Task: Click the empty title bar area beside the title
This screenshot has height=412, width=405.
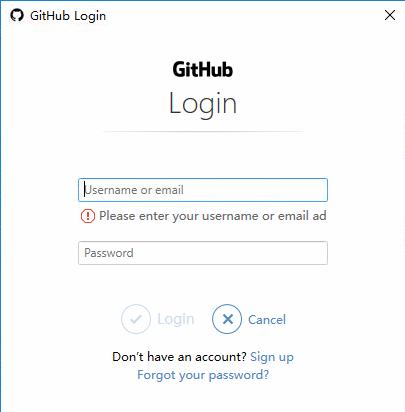Action: point(243,15)
